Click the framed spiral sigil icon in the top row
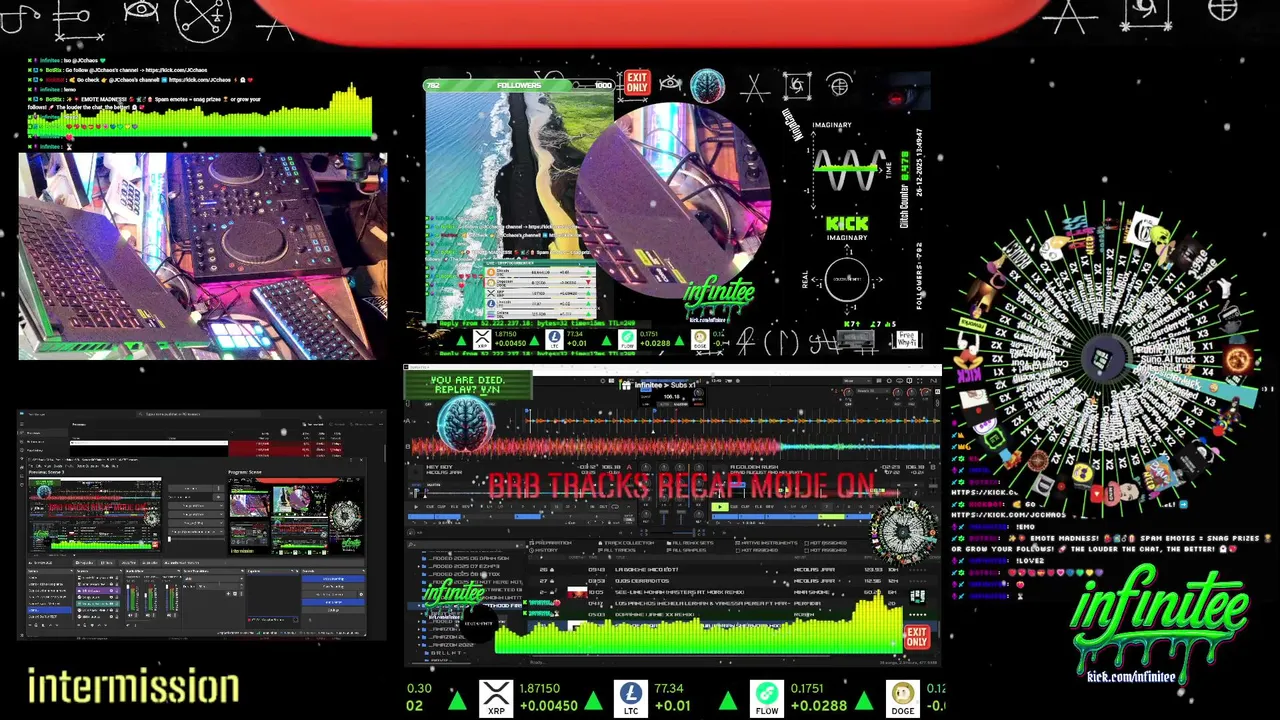 [797, 87]
